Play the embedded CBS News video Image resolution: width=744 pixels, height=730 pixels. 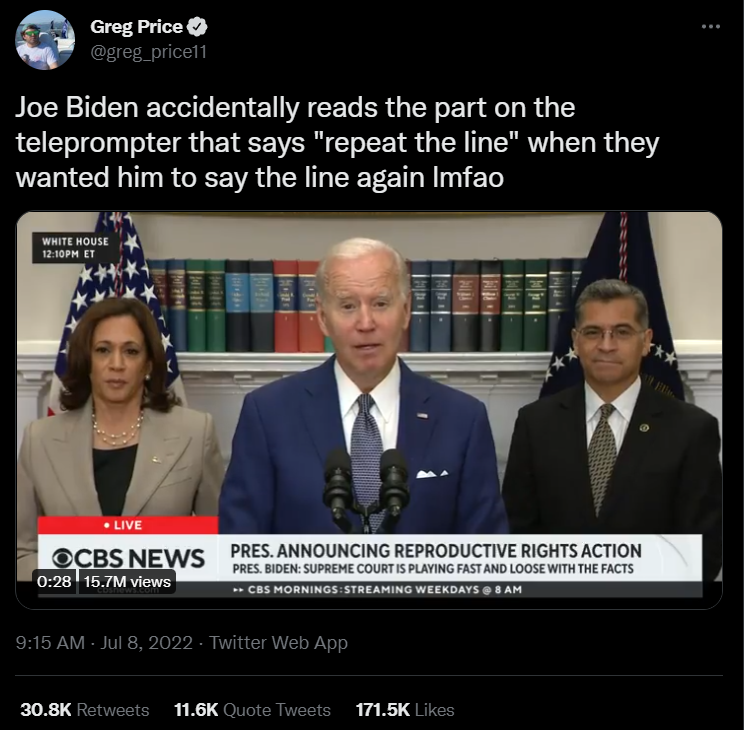pyautogui.click(x=369, y=410)
